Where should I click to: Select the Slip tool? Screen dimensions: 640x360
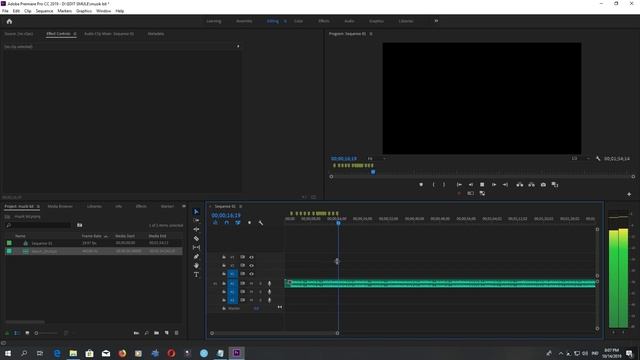pyautogui.click(x=196, y=247)
